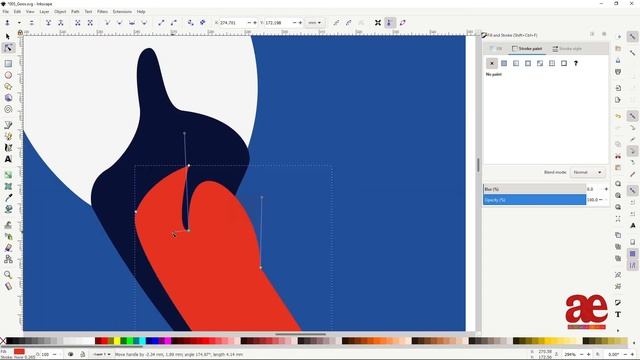Toggle edit mask button
Image resolution: width=640 pixels, height=360 pixels.
pos(349,23)
